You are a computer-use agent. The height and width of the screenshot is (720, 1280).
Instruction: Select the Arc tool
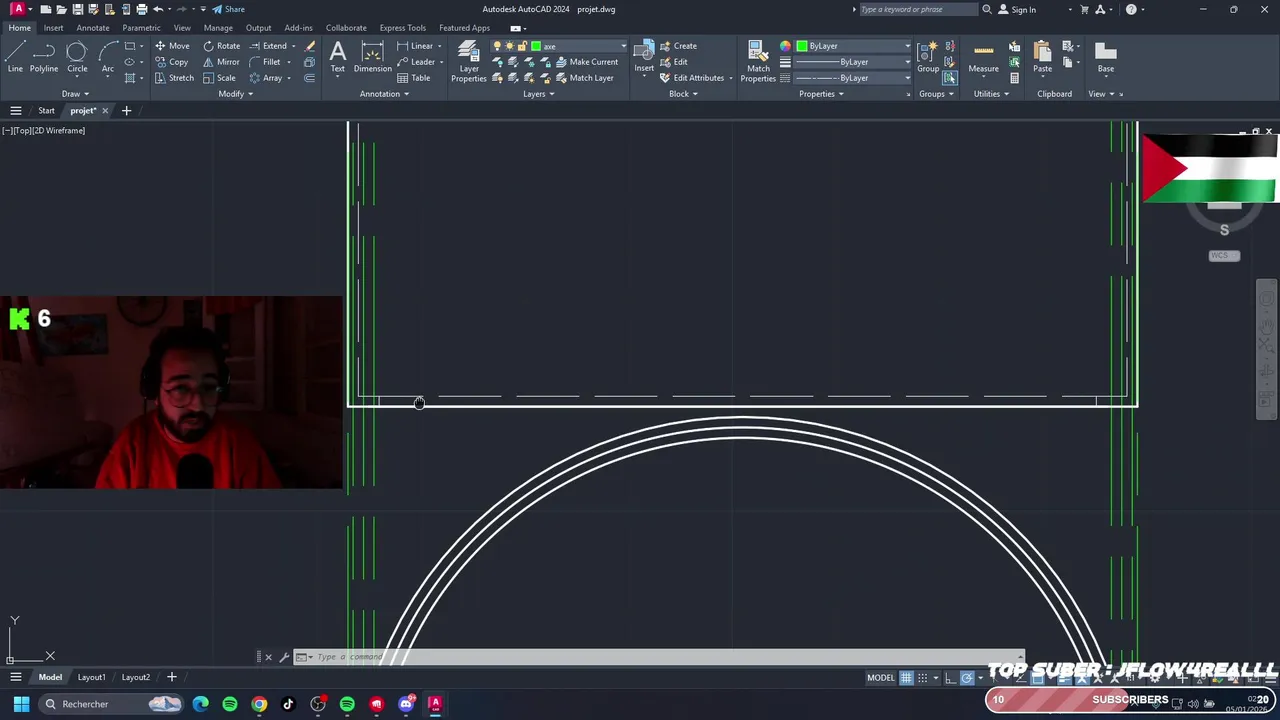click(x=108, y=57)
